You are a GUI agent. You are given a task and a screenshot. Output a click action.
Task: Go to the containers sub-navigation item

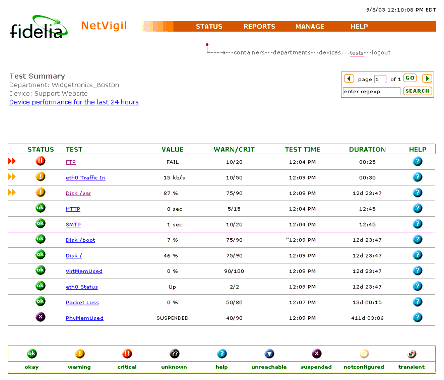(x=249, y=53)
